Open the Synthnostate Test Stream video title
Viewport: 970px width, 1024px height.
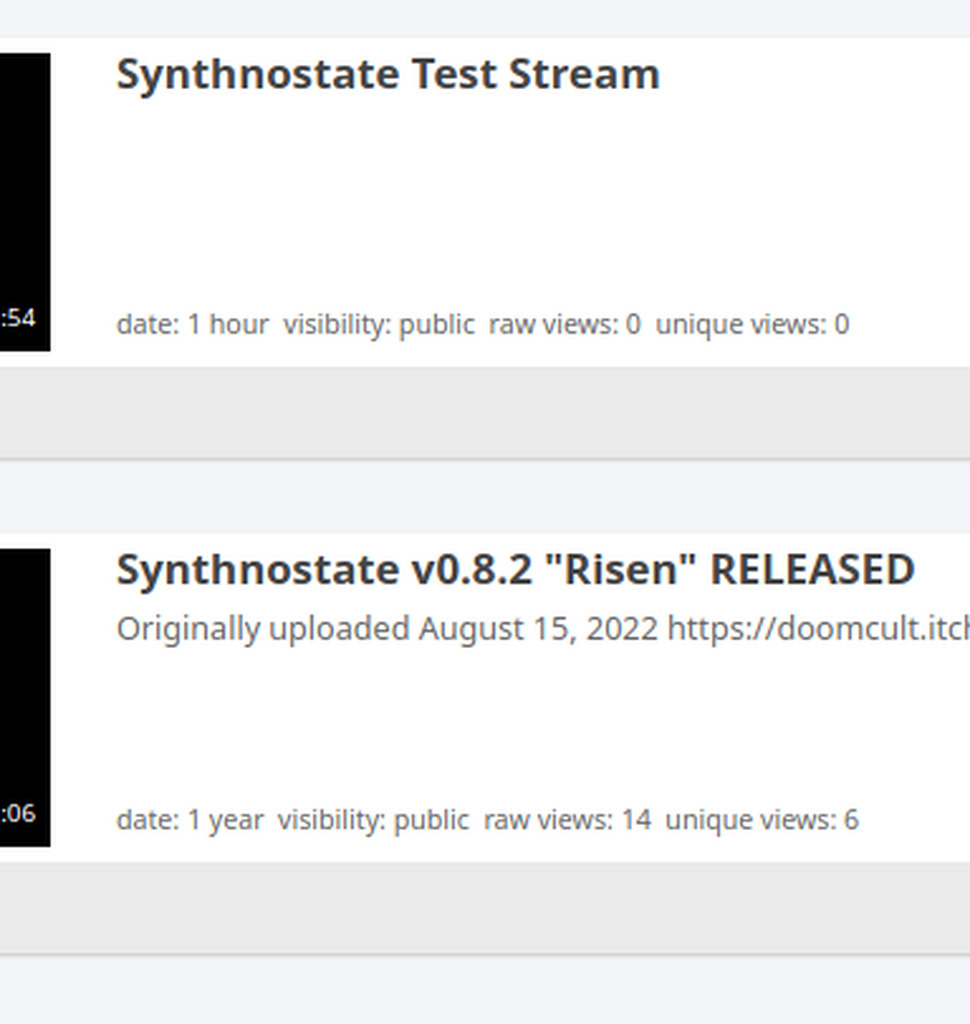point(388,75)
